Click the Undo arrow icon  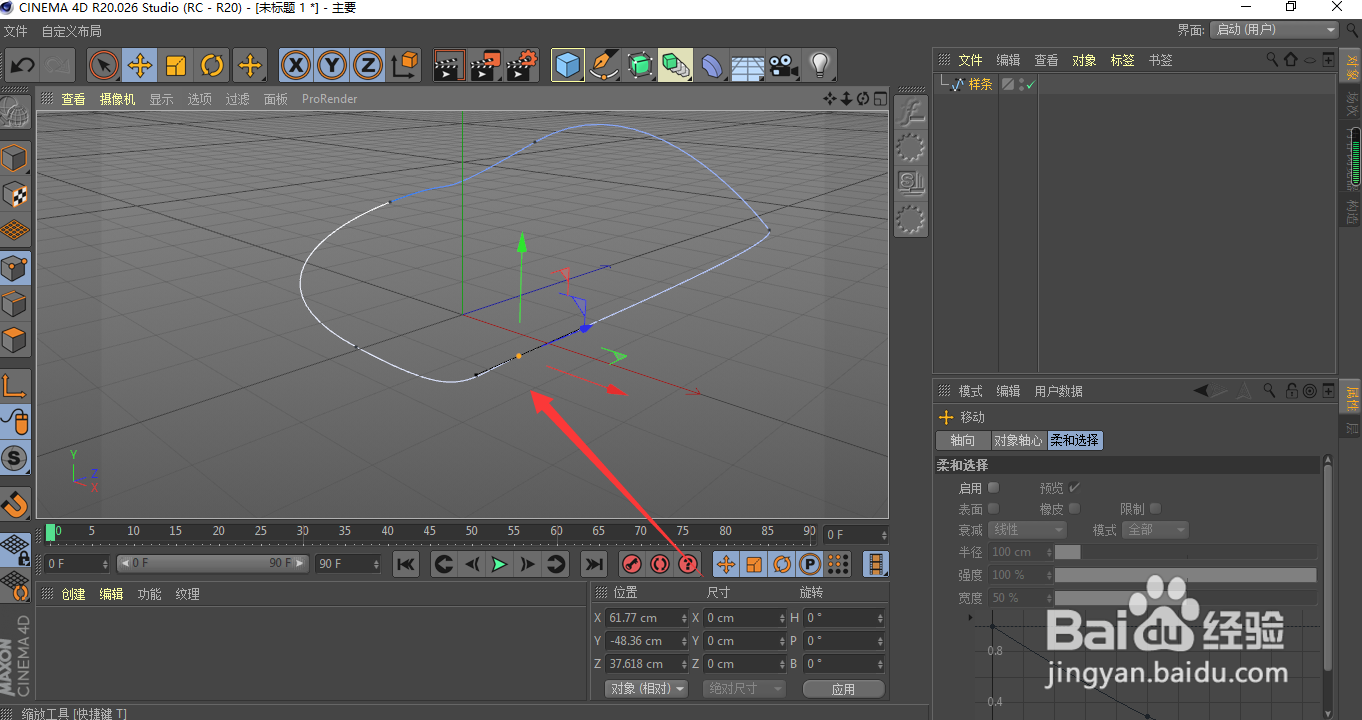pos(23,66)
